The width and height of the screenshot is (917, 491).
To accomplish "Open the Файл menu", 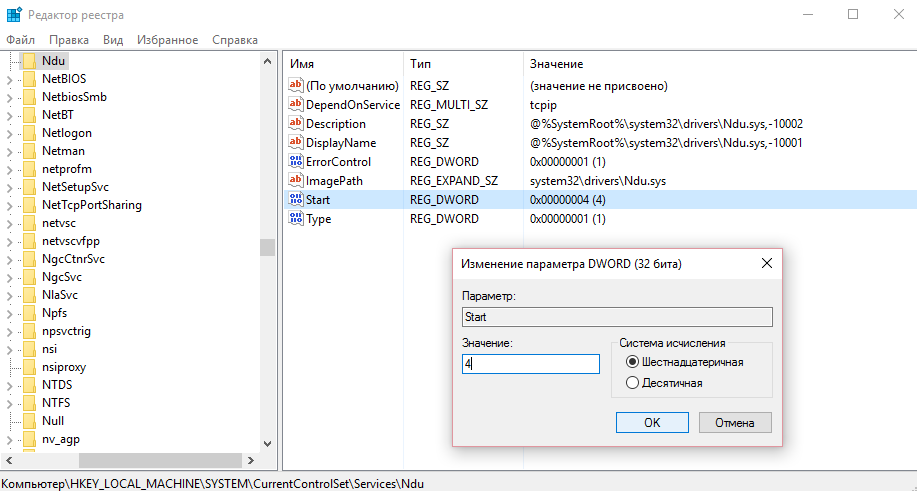I will [20, 40].
